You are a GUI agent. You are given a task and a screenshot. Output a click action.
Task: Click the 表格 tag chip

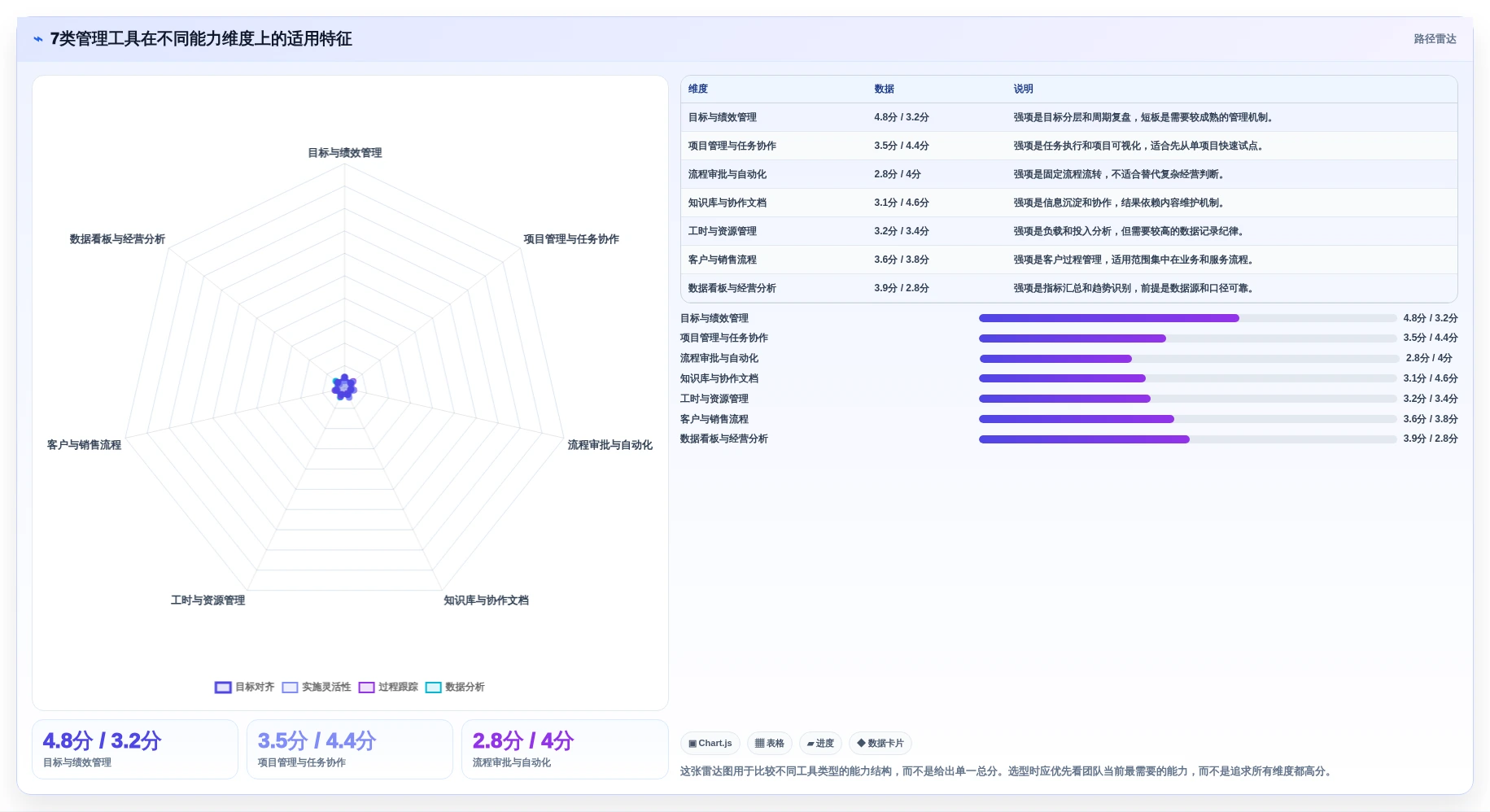click(x=770, y=744)
